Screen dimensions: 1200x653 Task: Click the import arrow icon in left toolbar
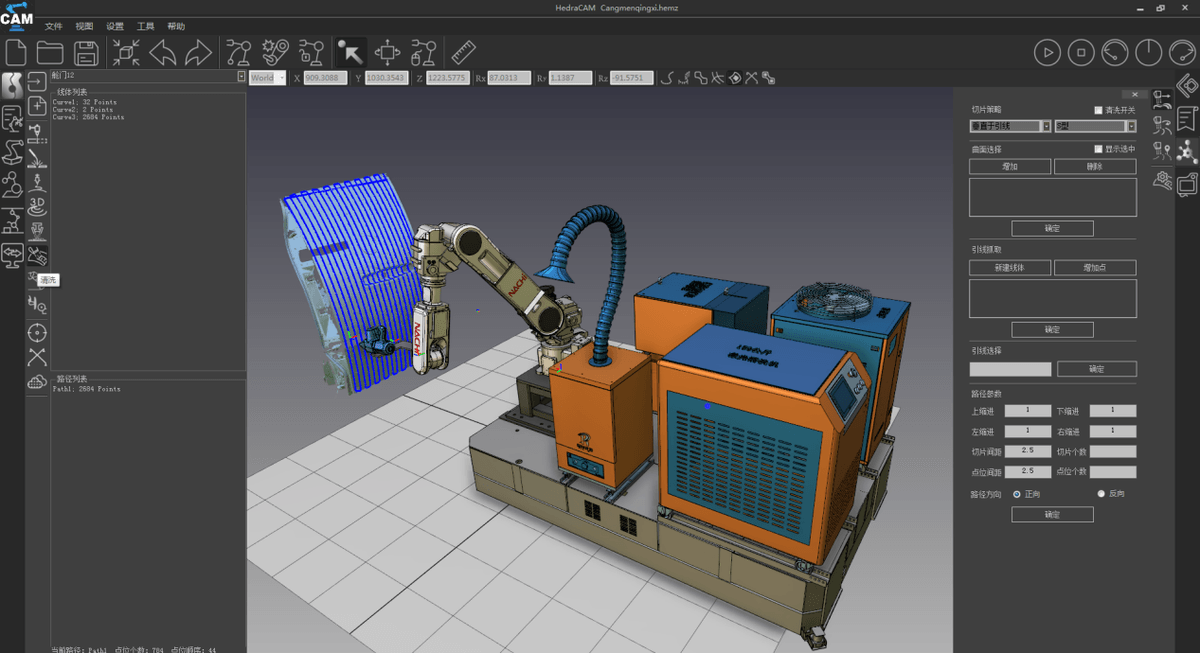click(x=37, y=82)
